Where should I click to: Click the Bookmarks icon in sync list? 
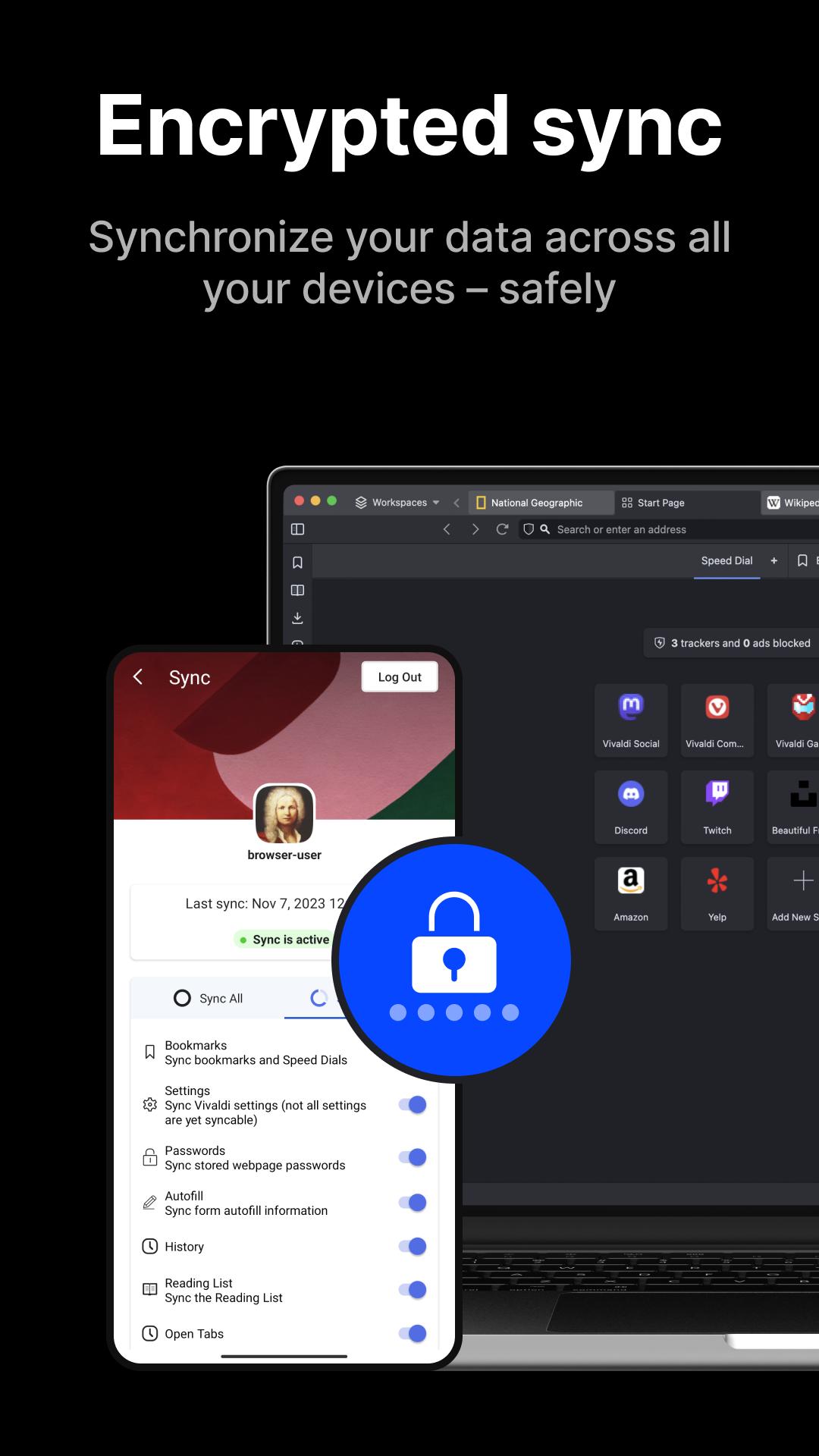150,1053
